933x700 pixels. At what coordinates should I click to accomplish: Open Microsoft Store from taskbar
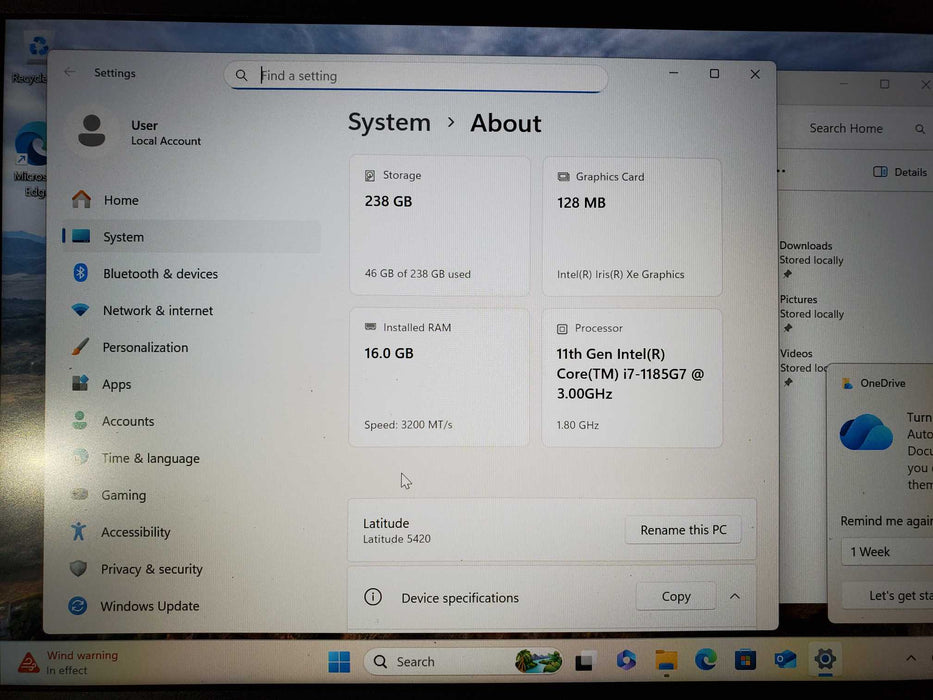[x=745, y=661]
